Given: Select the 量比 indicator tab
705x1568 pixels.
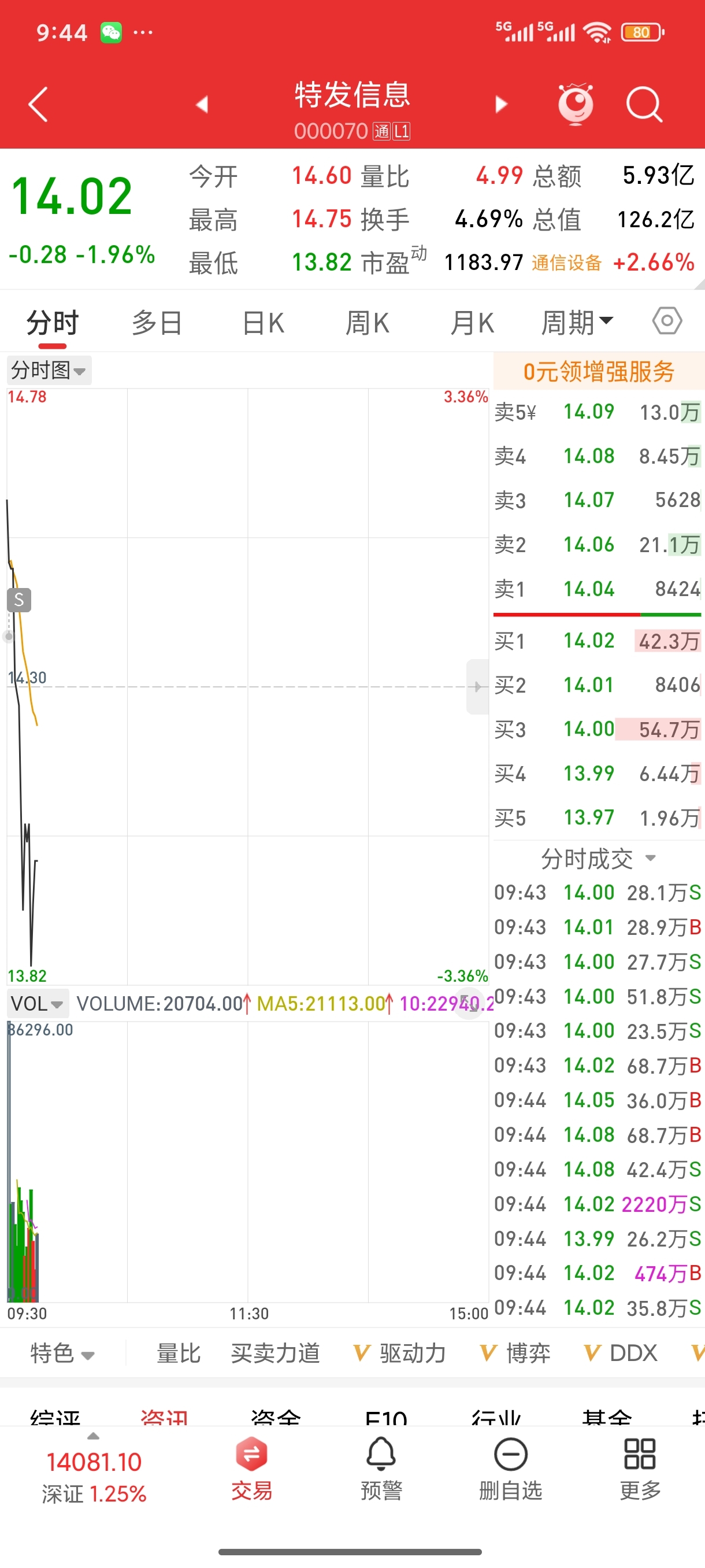Looking at the screenshot, I should pyautogui.click(x=179, y=1353).
